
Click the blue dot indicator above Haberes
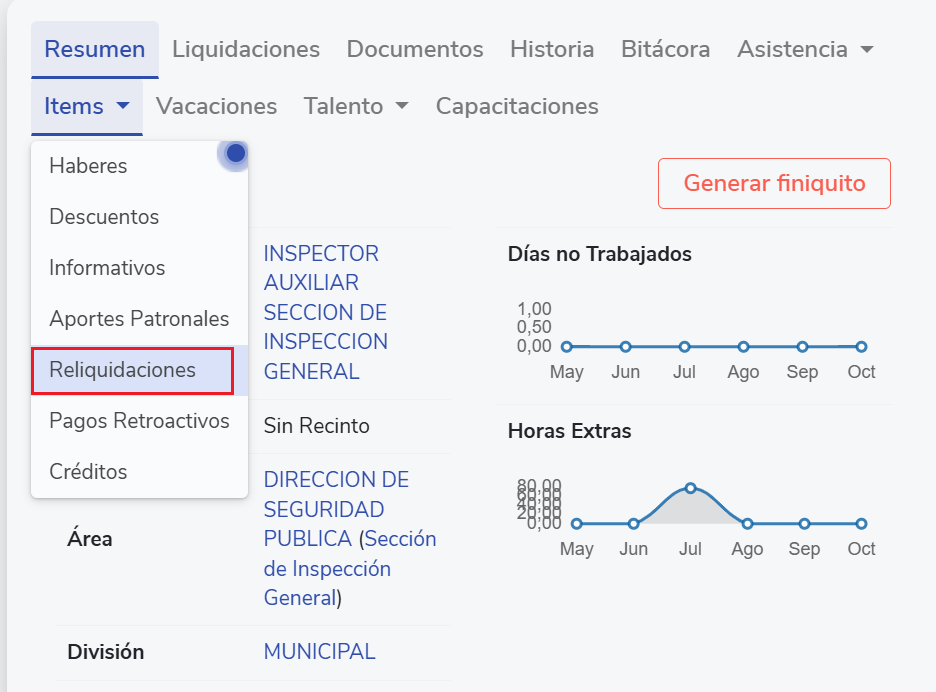tap(236, 153)
